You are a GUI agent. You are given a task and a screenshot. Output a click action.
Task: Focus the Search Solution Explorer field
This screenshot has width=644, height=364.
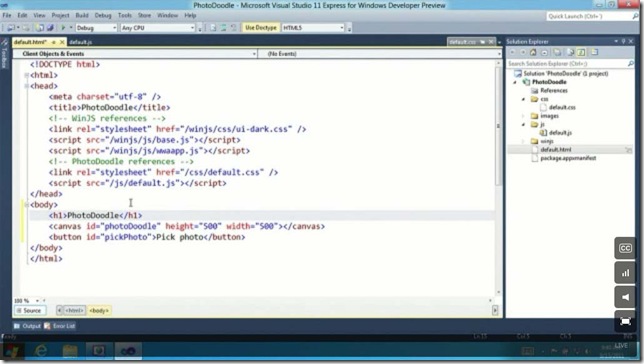pos(567,64)
